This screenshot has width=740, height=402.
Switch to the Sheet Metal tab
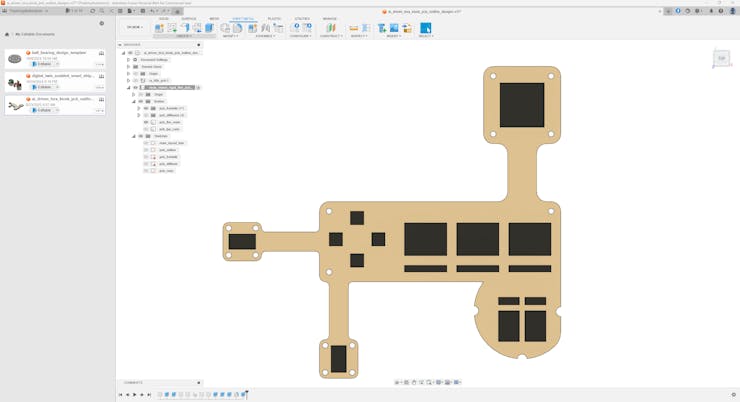[x=242, y=19]
